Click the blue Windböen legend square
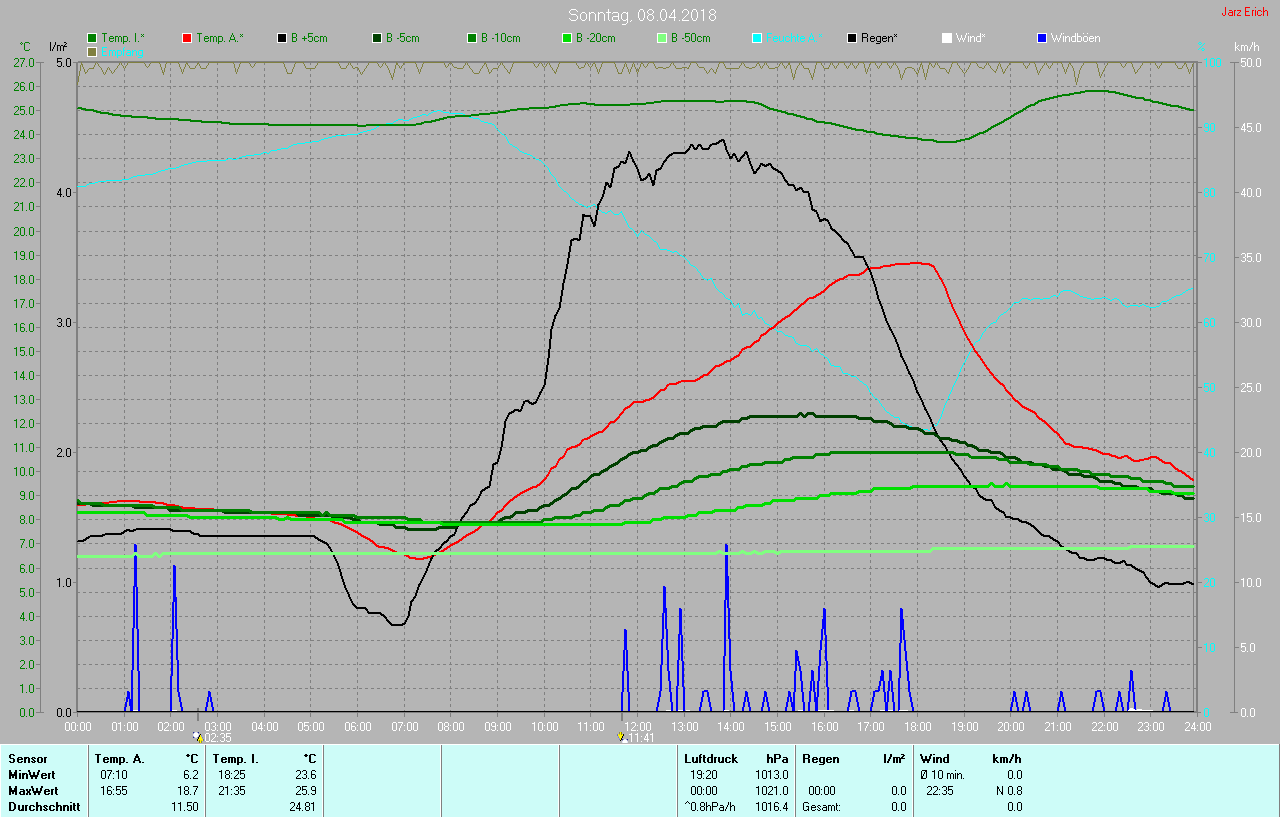 point(1042,38)
